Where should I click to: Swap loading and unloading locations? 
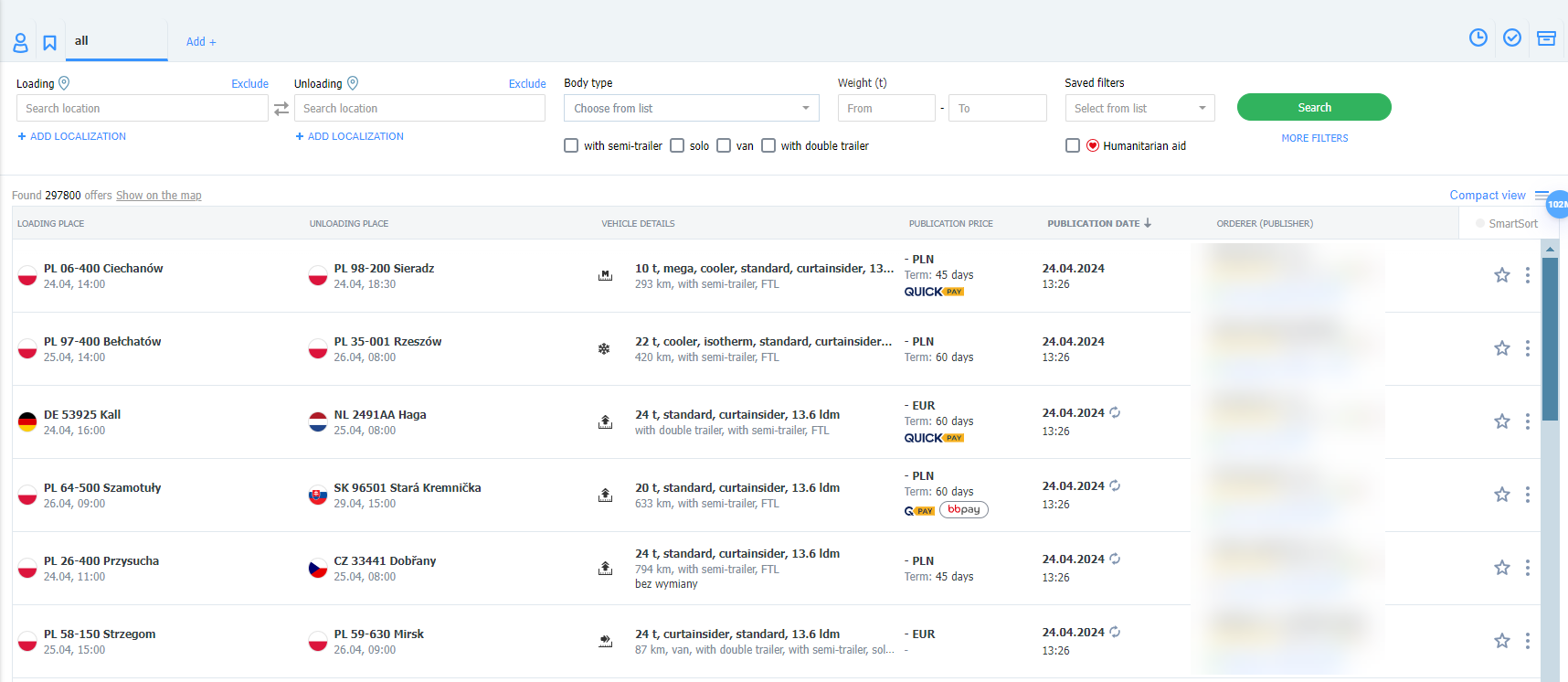click(x=281, y=109)
